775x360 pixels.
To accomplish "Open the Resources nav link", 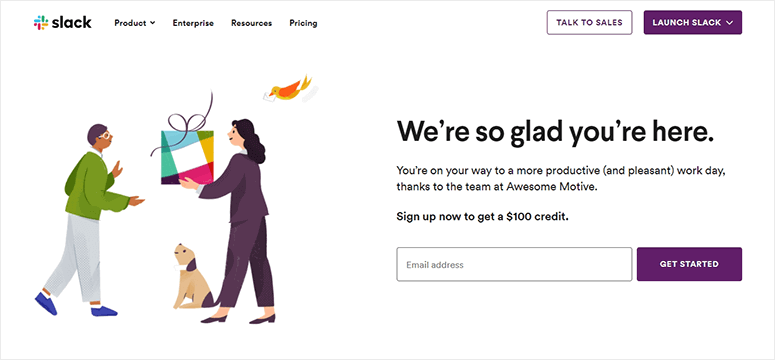I will point(251,23).
